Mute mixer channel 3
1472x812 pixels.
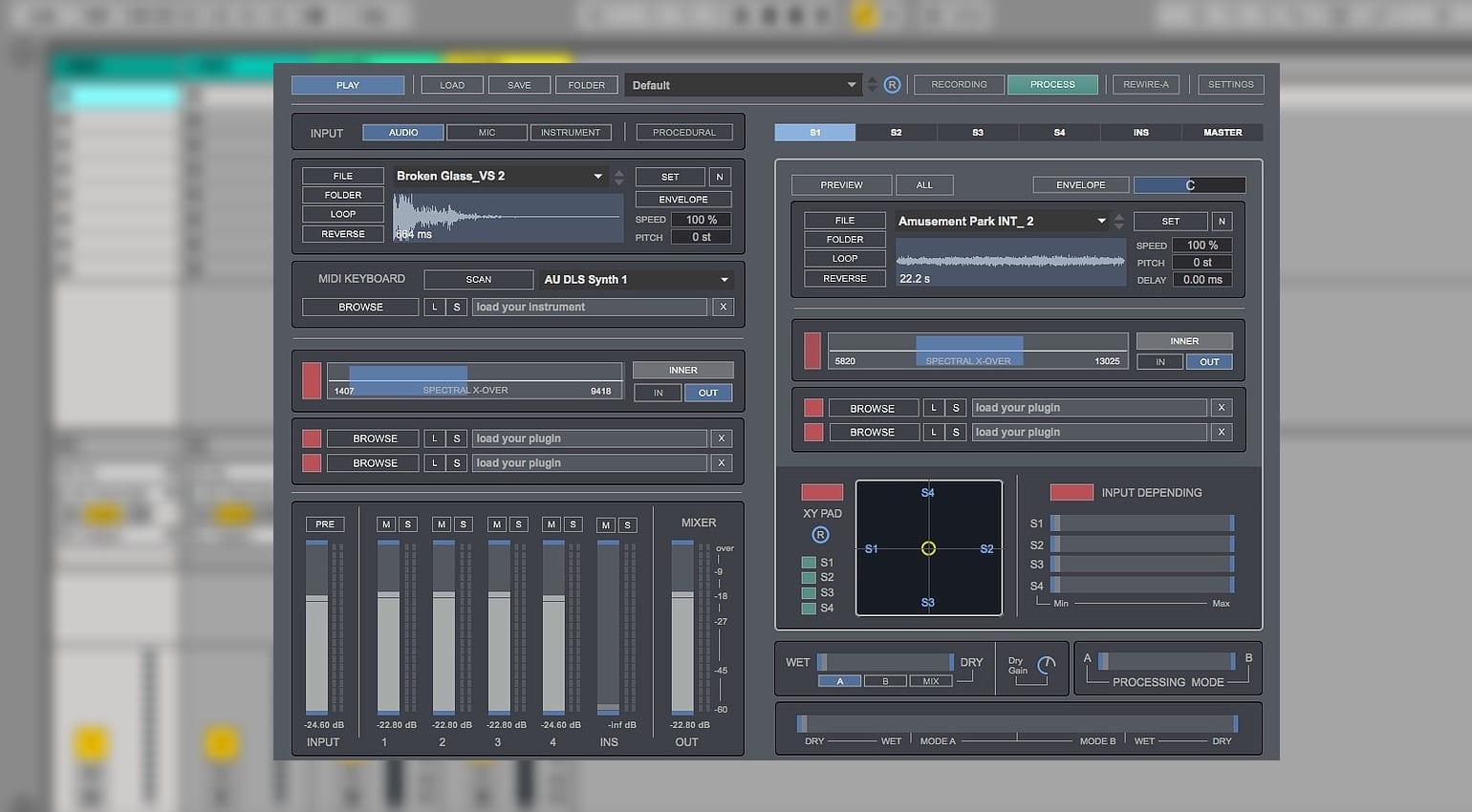coord(496,524)
